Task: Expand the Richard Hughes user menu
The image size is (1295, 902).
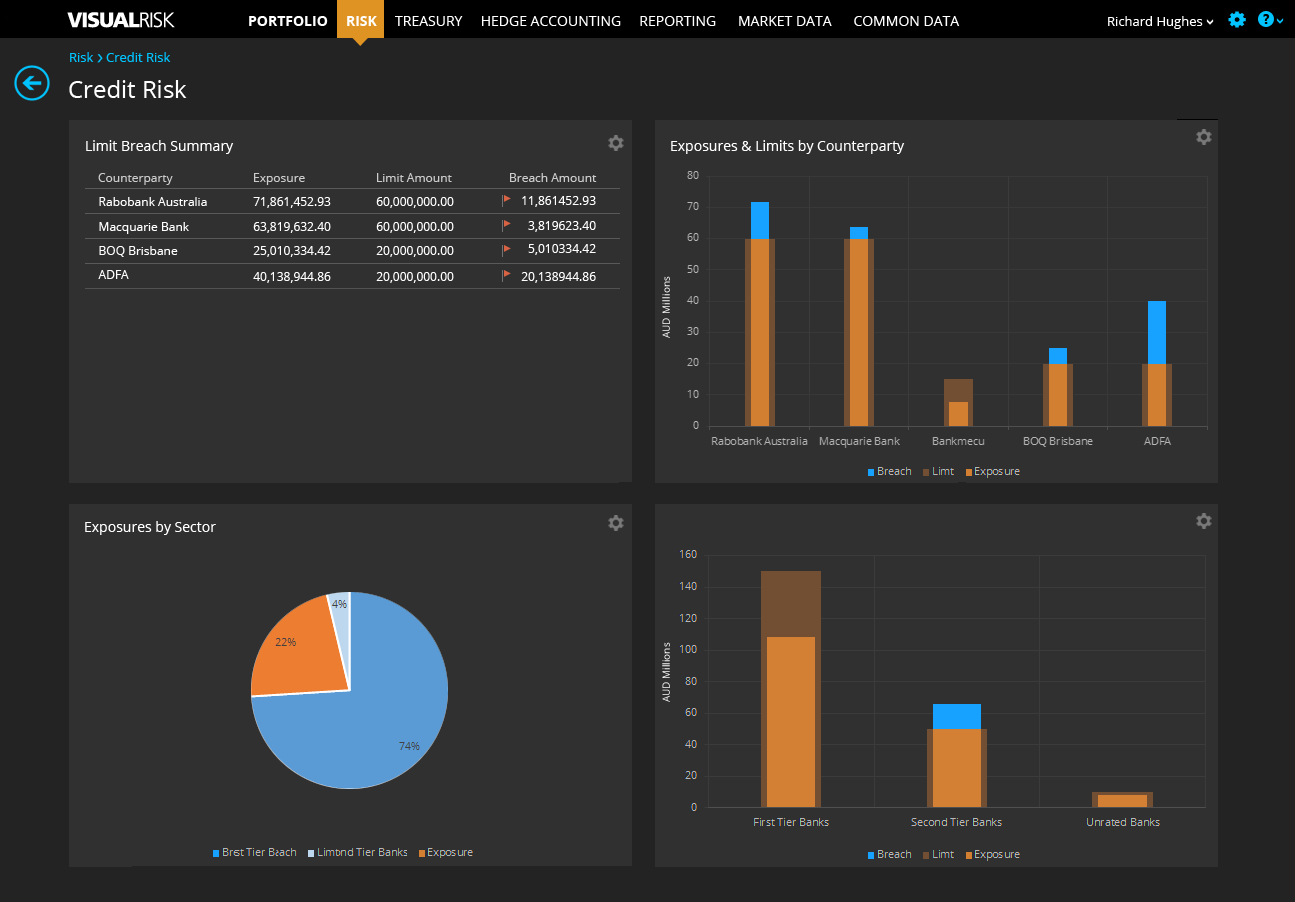Action: point(1160,21)
